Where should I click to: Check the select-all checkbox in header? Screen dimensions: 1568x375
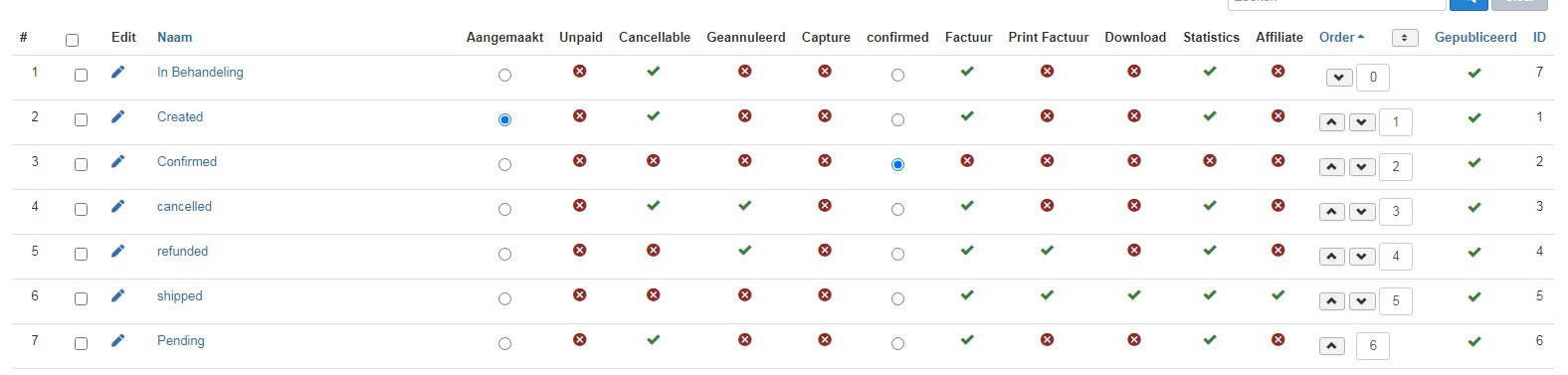tap(72, 41)
